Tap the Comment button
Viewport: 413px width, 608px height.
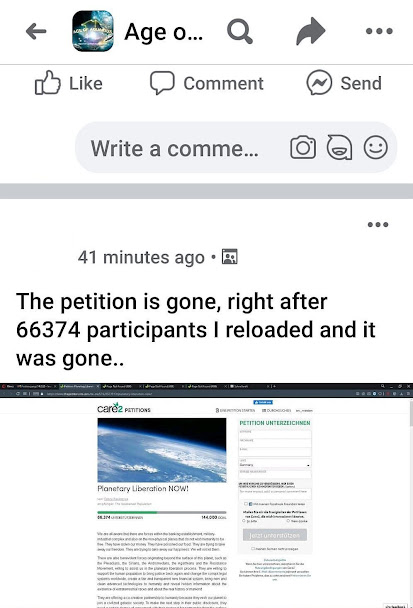coord(207,83)
